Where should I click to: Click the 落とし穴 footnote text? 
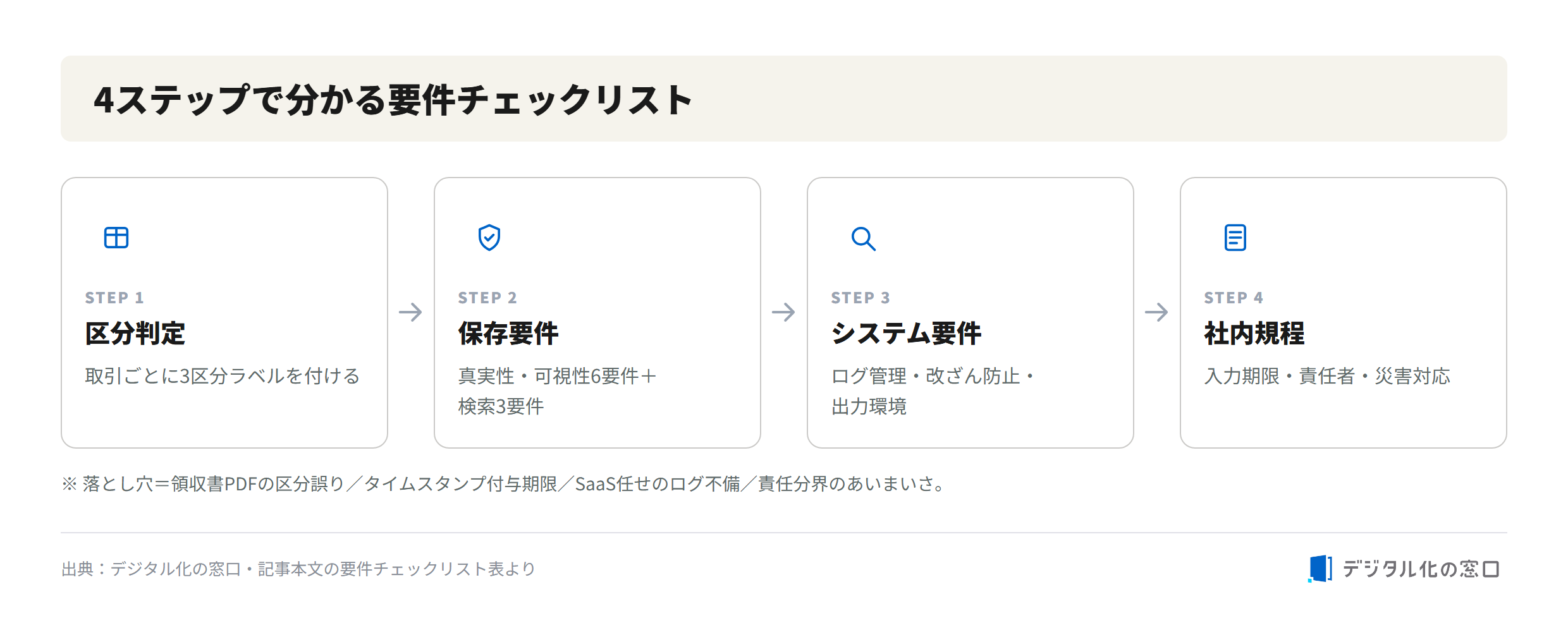pos(504,484)
